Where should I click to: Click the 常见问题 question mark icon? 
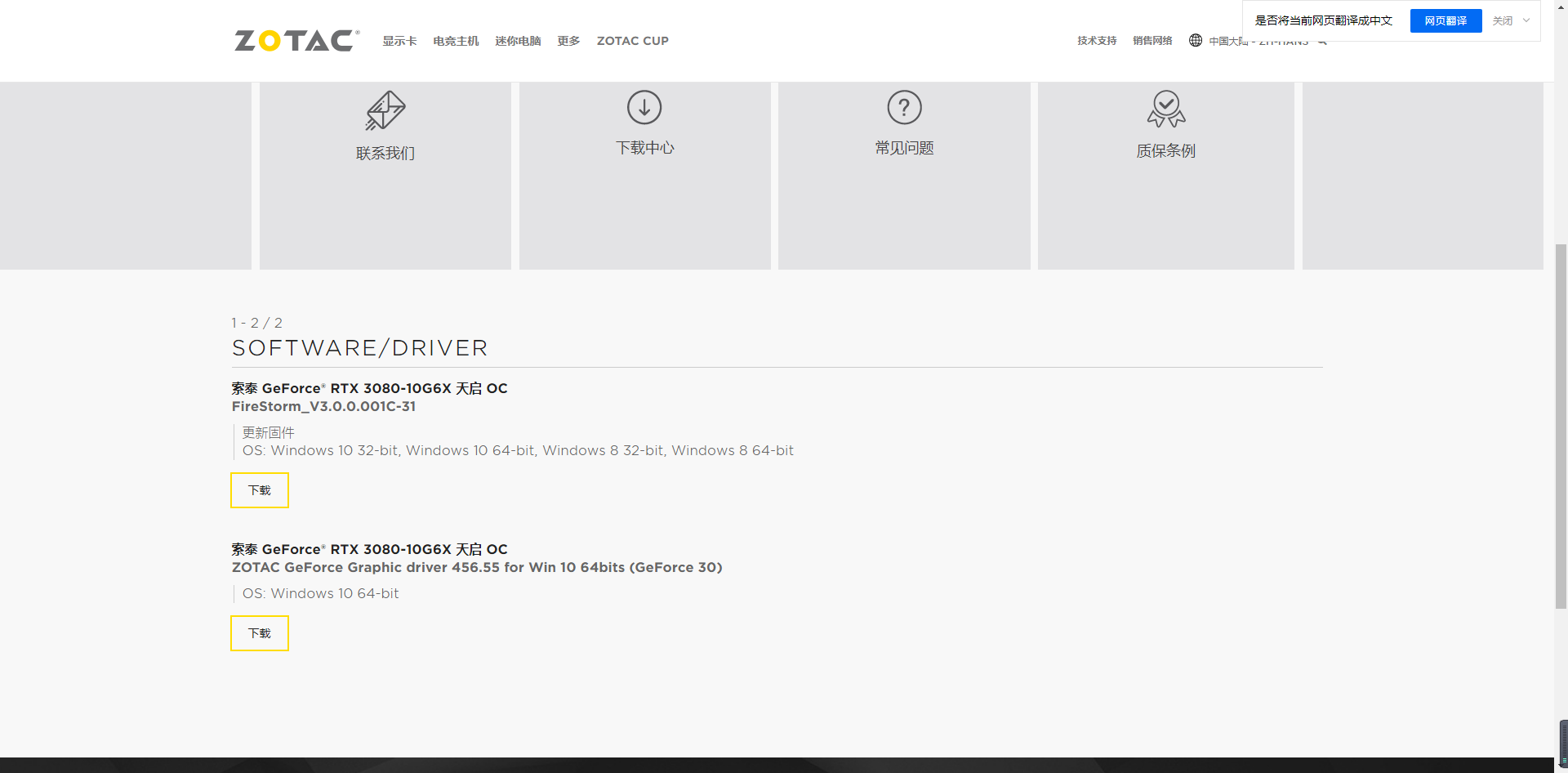(904, 107)
